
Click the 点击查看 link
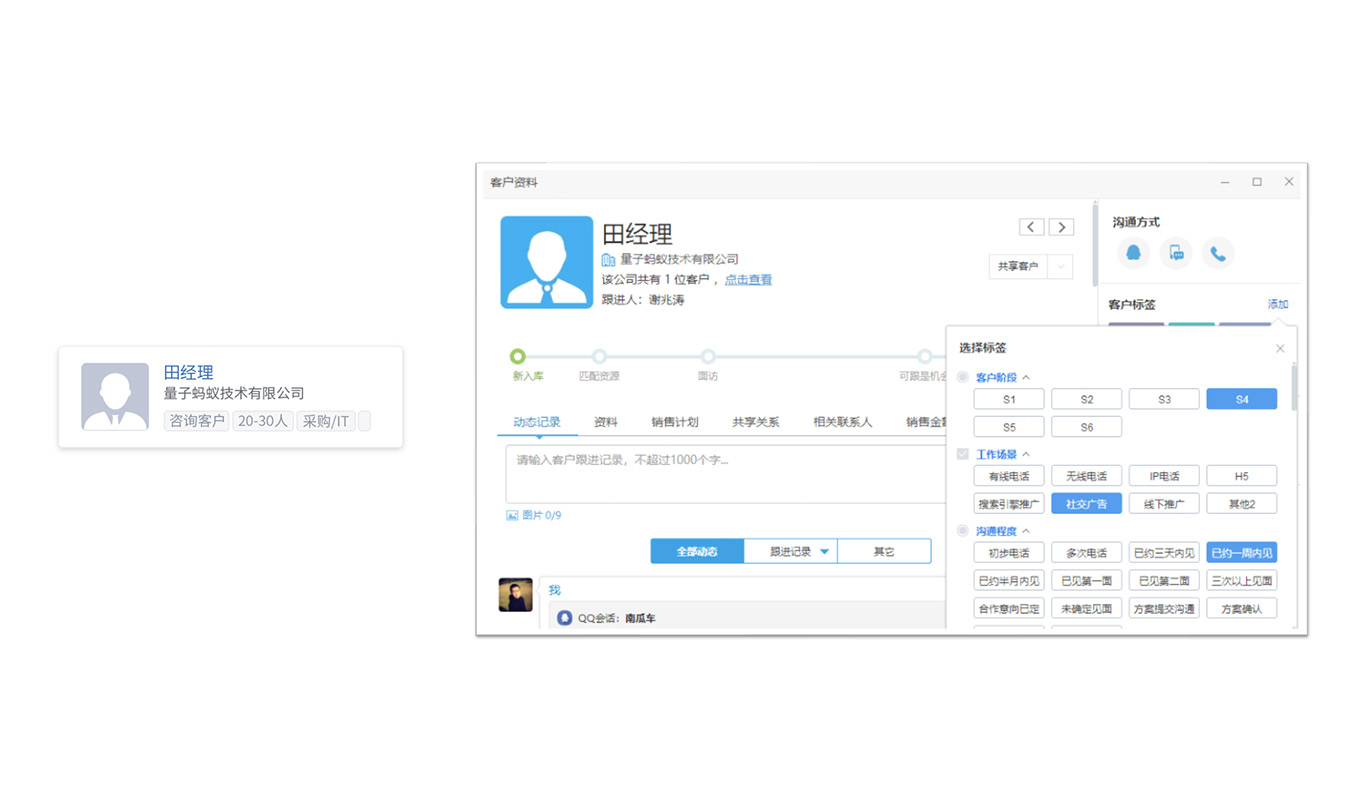click(x=749, y=280)
